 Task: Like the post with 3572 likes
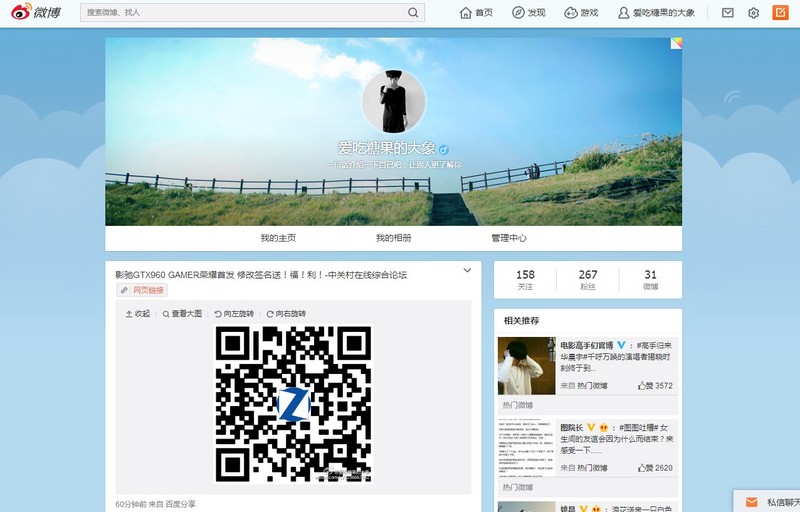pos(655,386)
